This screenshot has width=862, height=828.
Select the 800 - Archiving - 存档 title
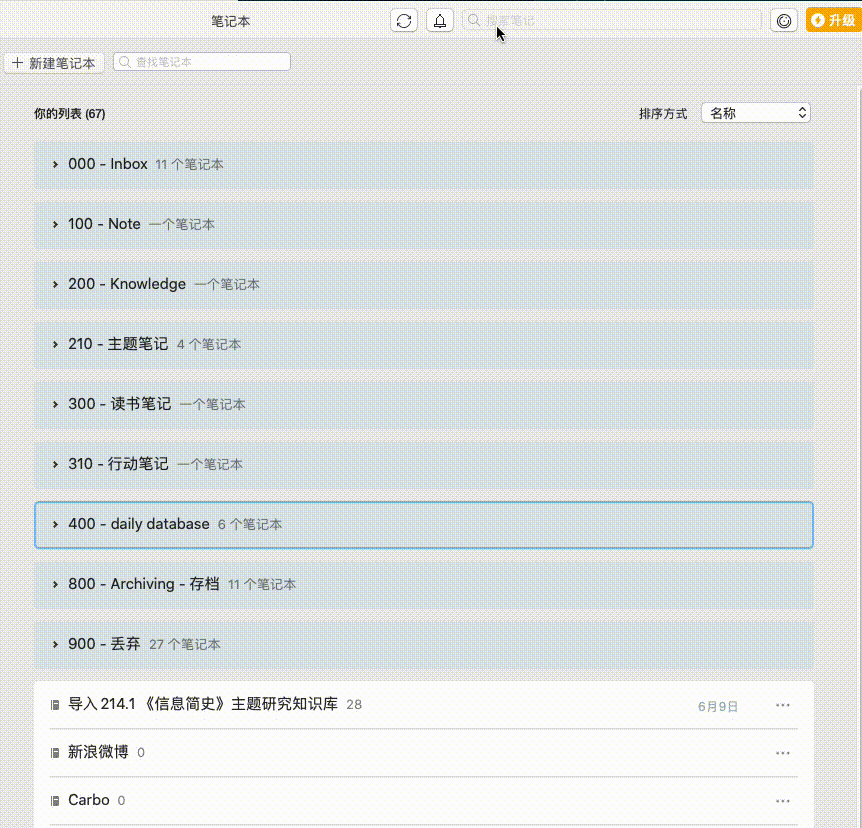[143, 583]
